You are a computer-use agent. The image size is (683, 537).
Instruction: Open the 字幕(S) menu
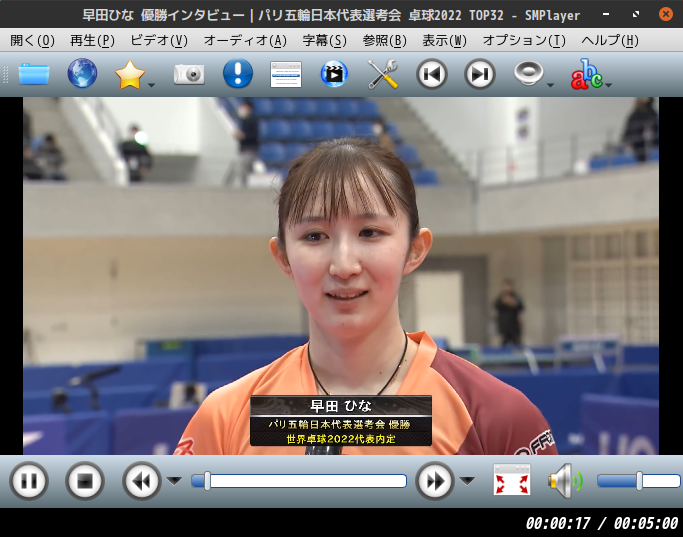point(325,41)
